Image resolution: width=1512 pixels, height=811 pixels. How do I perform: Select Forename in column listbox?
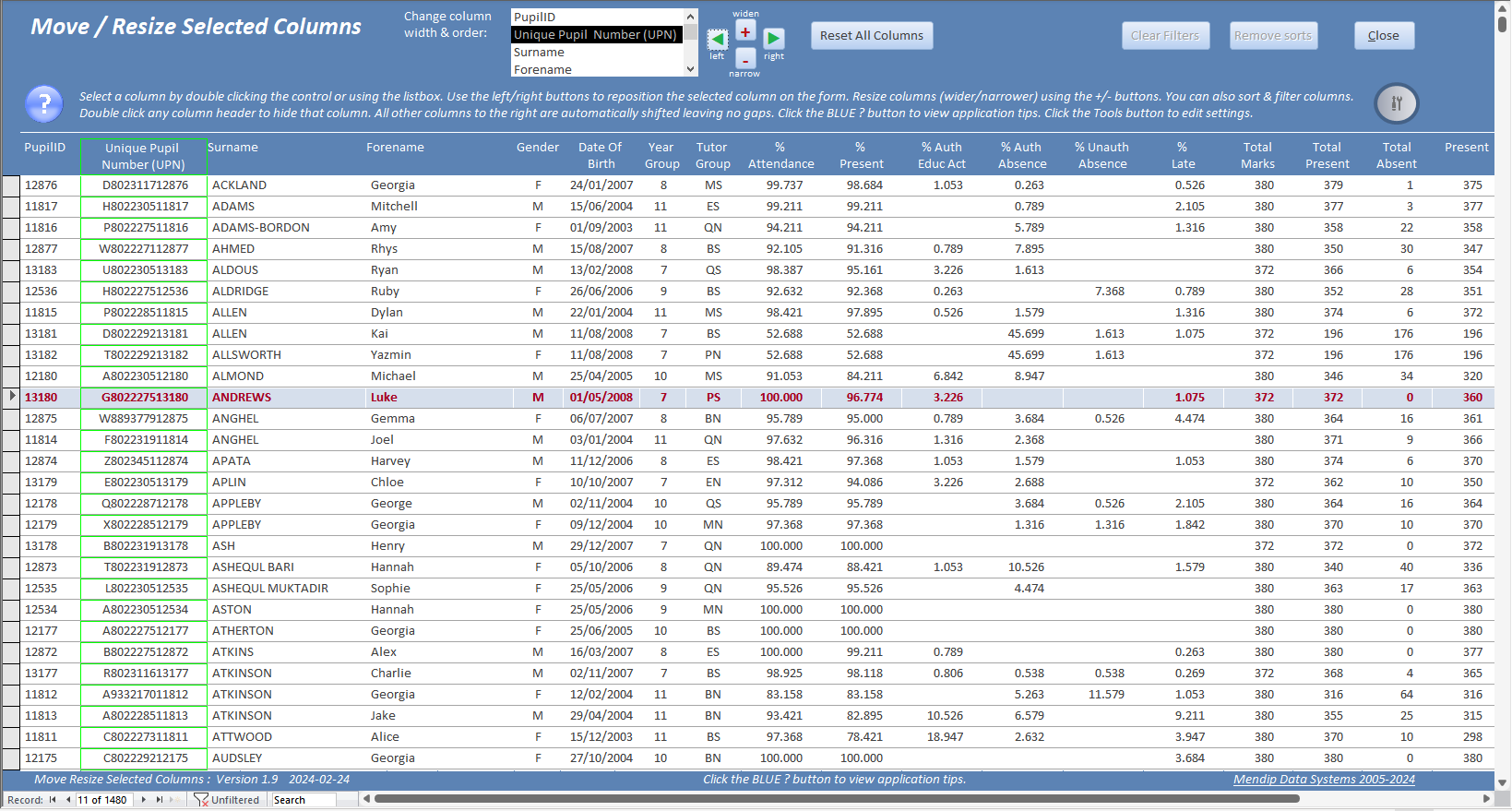click(597, 69)
